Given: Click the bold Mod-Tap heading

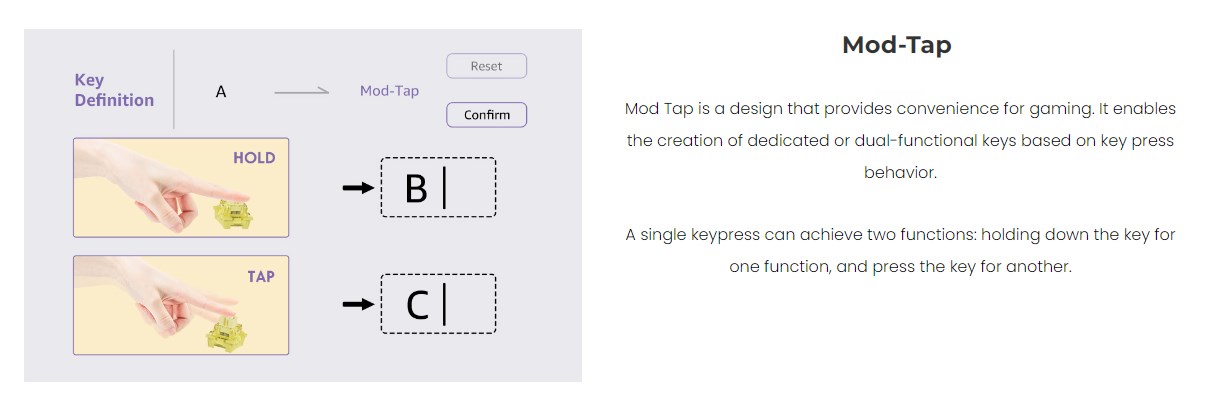Looking at the screenshot, I should pos(896,45).
